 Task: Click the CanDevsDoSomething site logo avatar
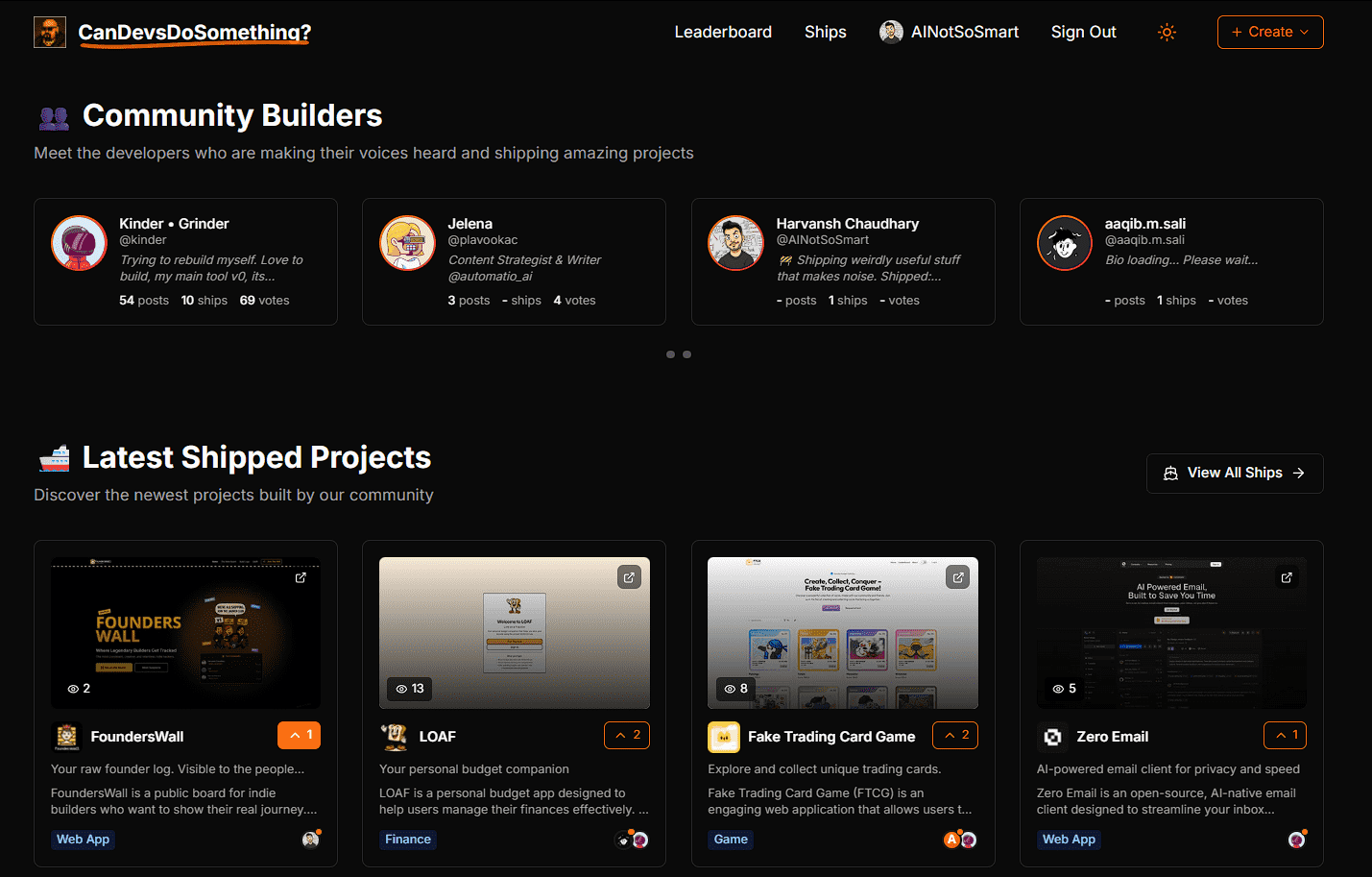[x=50, y=33]
